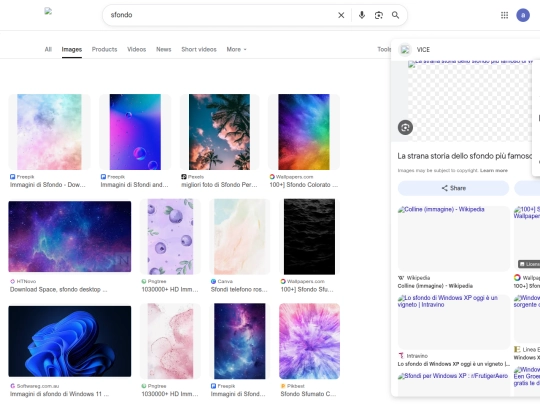Viewport: 540px width, 405px height.
Task: Click the HTNovo source label
Action: tap(26, 281)
